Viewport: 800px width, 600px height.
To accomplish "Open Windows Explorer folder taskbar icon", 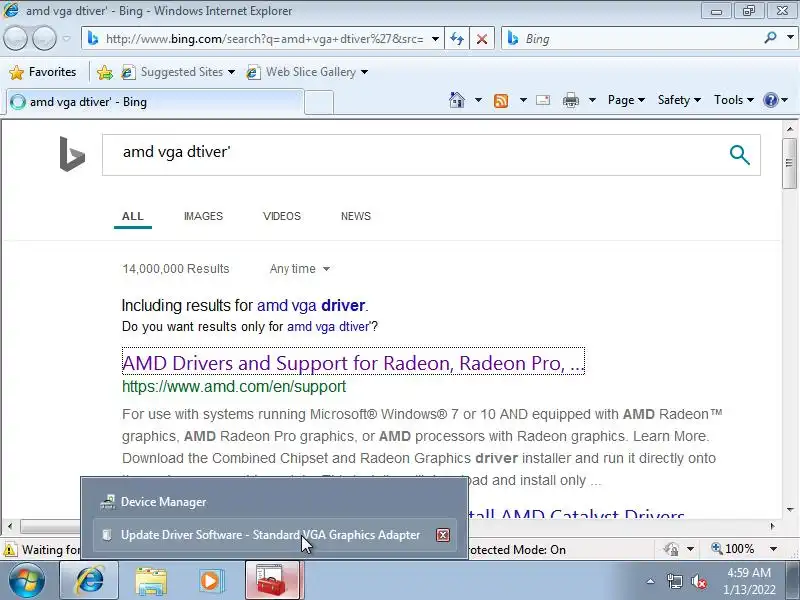I will coord(151,581).
